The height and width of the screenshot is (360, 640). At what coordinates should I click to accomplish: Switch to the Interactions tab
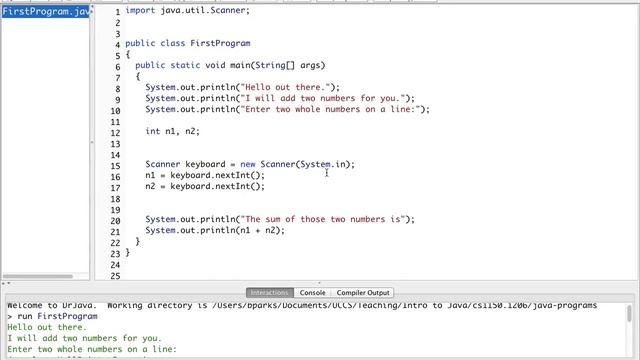pos(269,293)
